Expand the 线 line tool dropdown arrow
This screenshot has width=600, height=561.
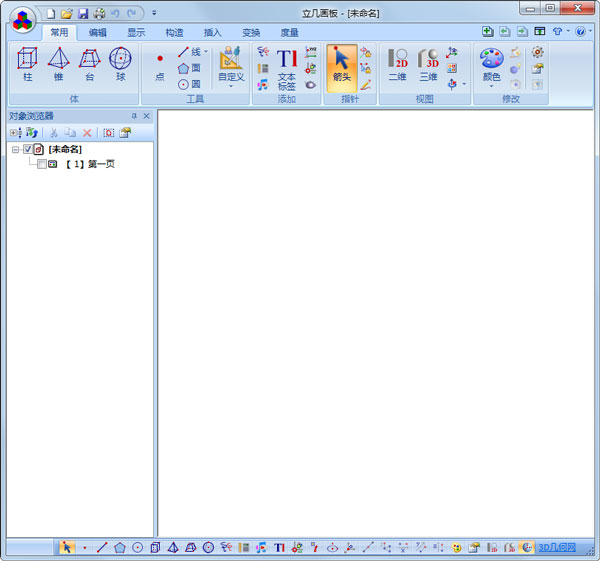tap(206, 52)
